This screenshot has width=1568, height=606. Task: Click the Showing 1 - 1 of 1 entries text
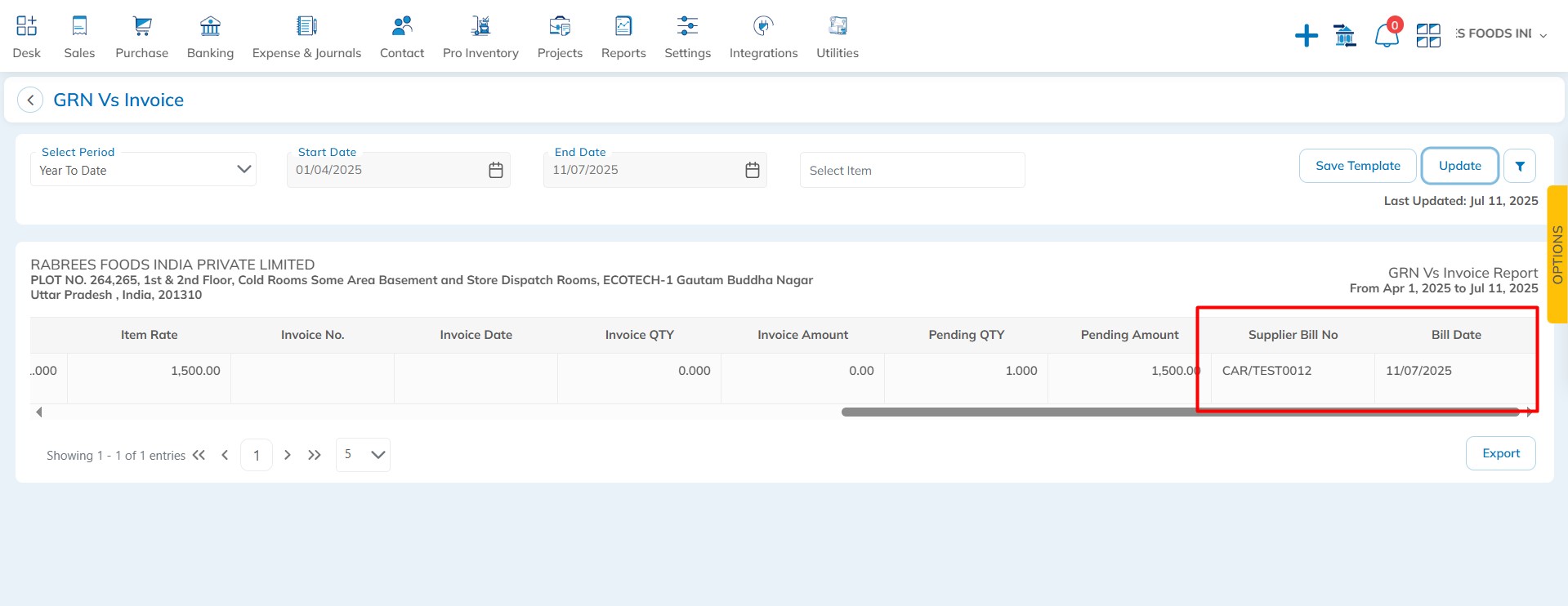point(116,456)
